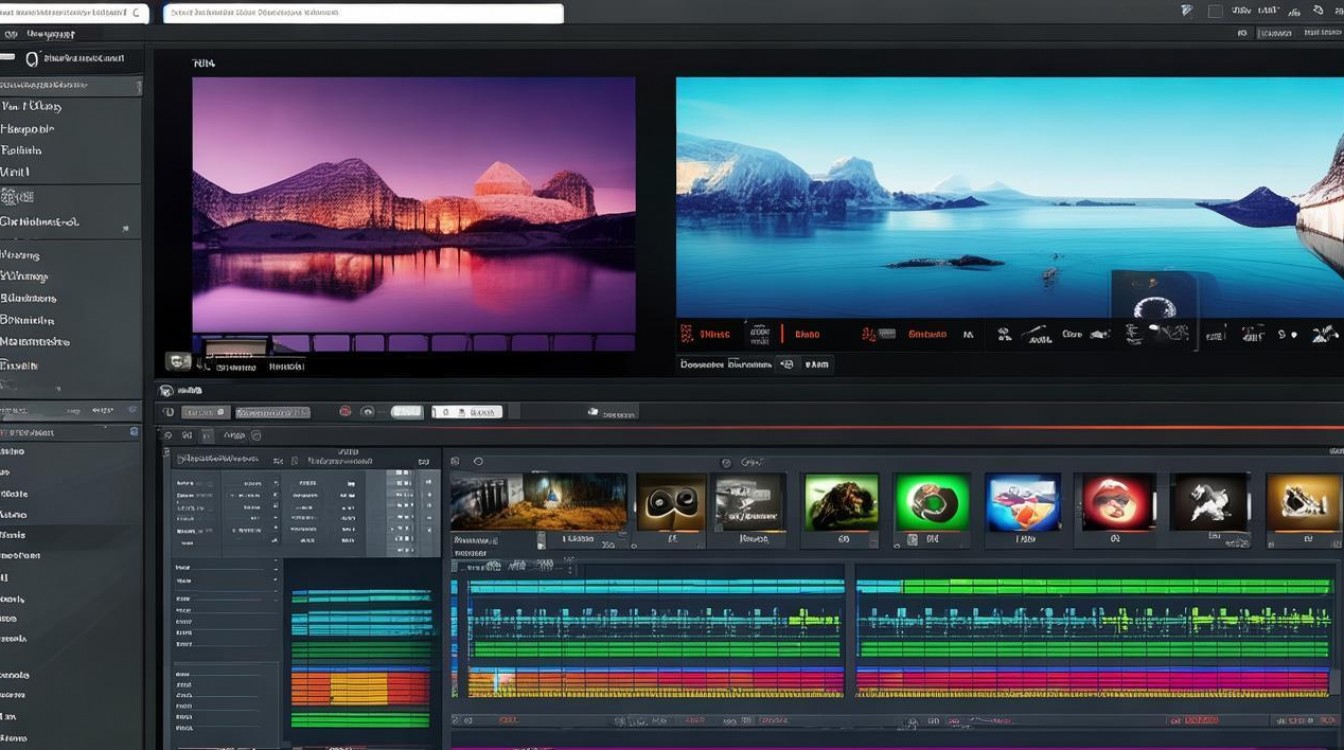The width and height of the screenshot is (1344, 750).
Task: Click the cyan clip on the top timeline track
Action: click(655, 587)
